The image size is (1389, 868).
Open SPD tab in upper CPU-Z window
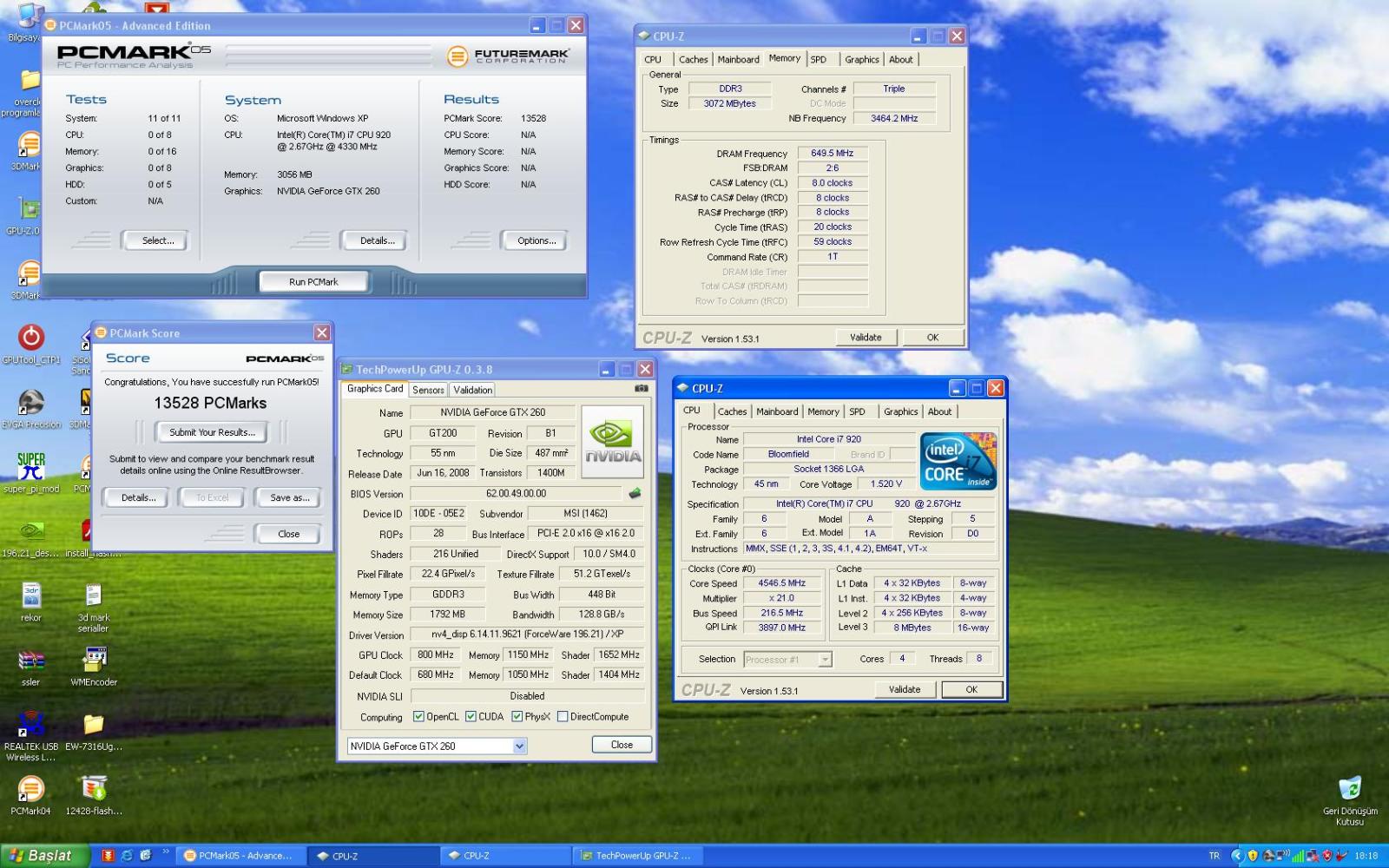[x=819, y=60]
